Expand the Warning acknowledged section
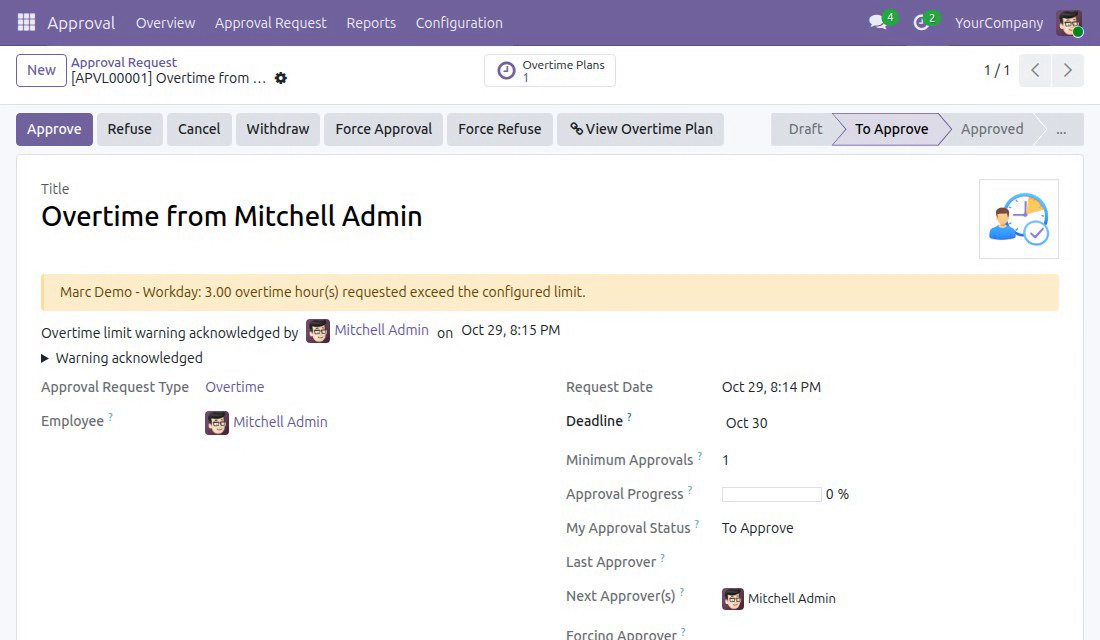1100x640 pixels. click(122, 358)
